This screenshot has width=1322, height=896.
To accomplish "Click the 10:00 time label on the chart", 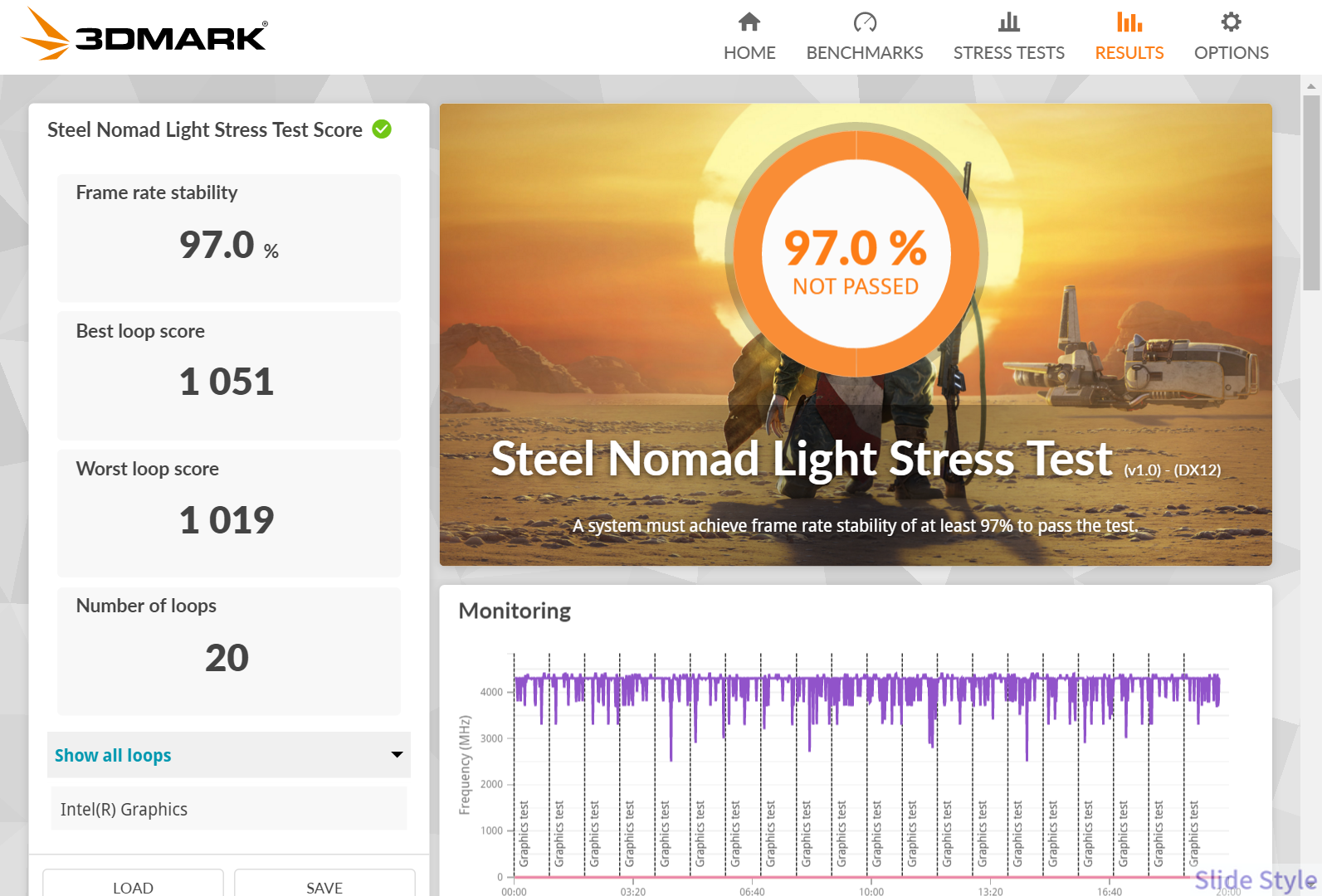I will point(871,891).
